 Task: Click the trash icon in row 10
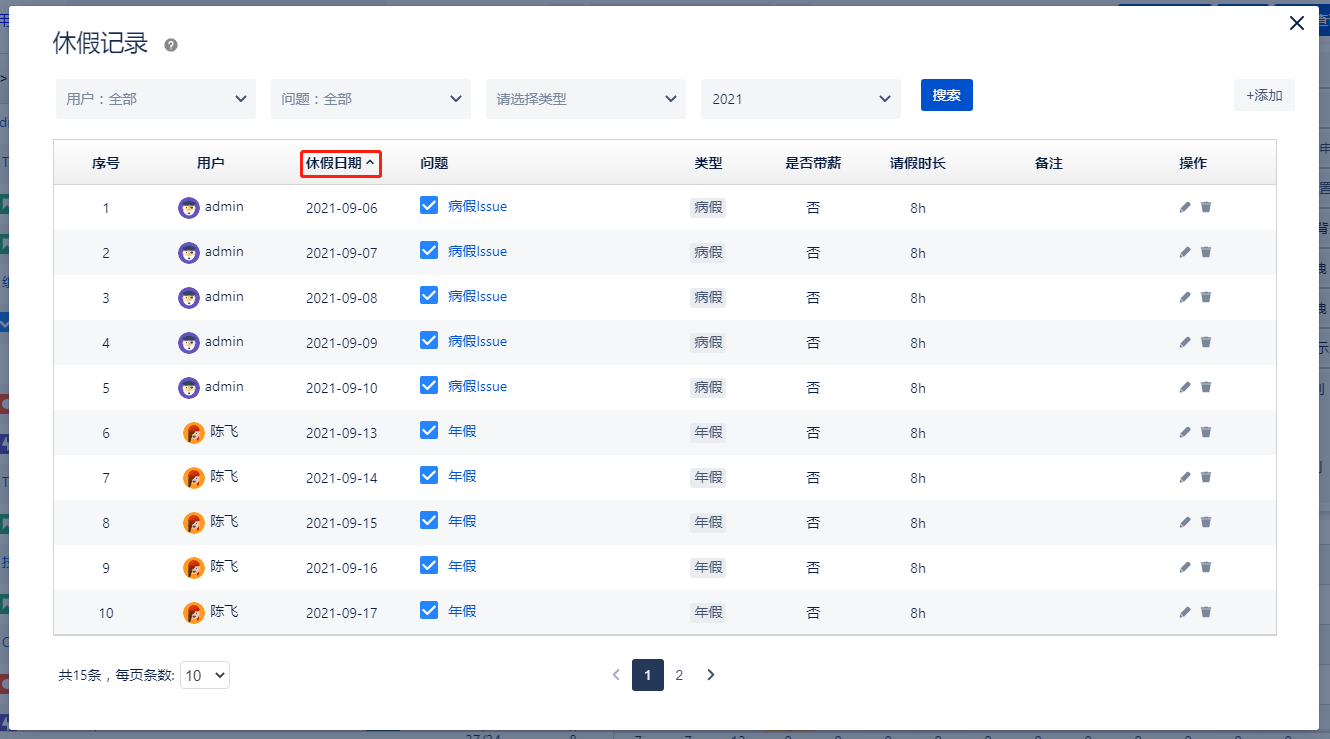coord(1206,612)
